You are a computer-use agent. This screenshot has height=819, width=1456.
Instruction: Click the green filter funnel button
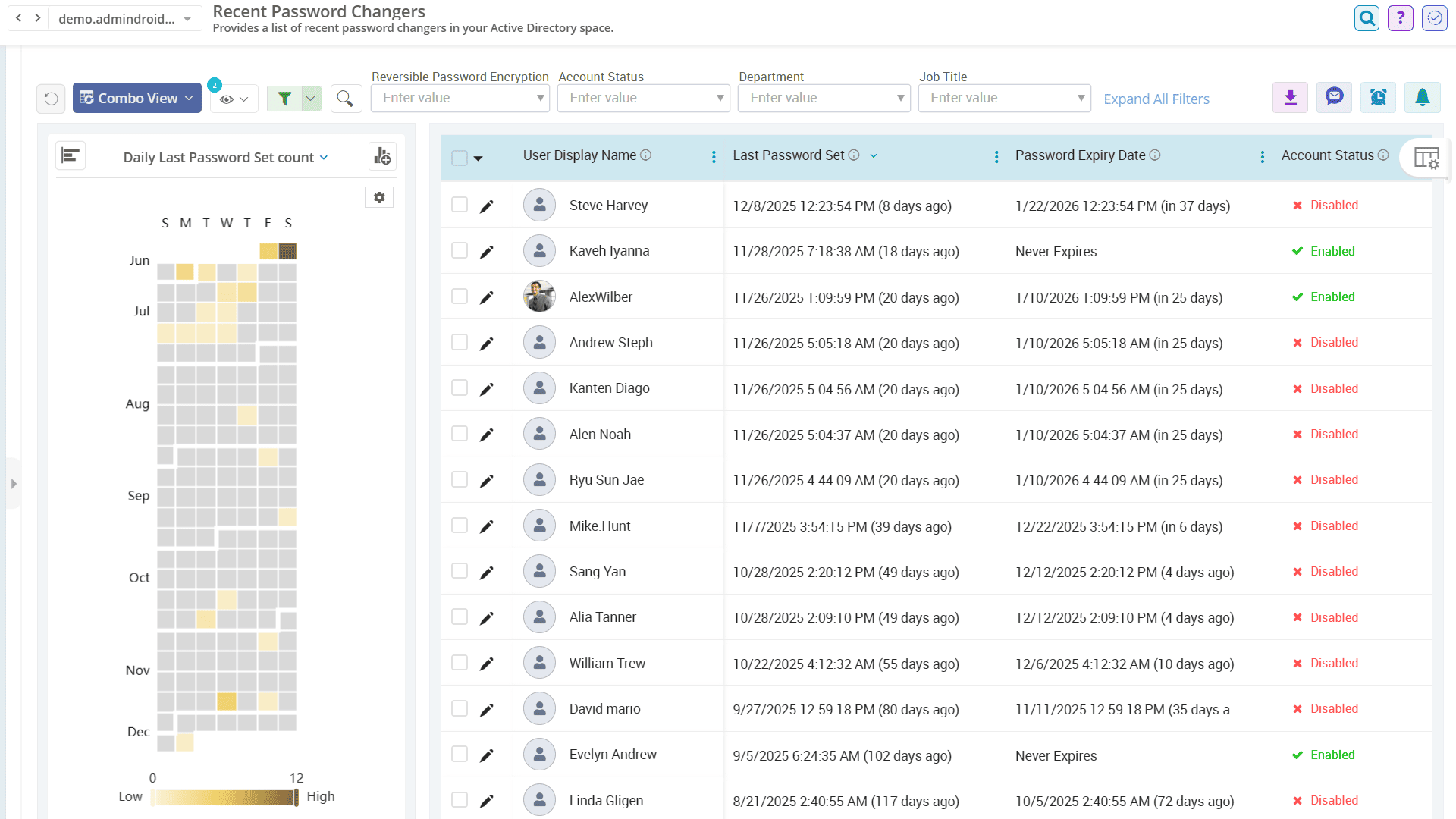[x=284, y=98]
